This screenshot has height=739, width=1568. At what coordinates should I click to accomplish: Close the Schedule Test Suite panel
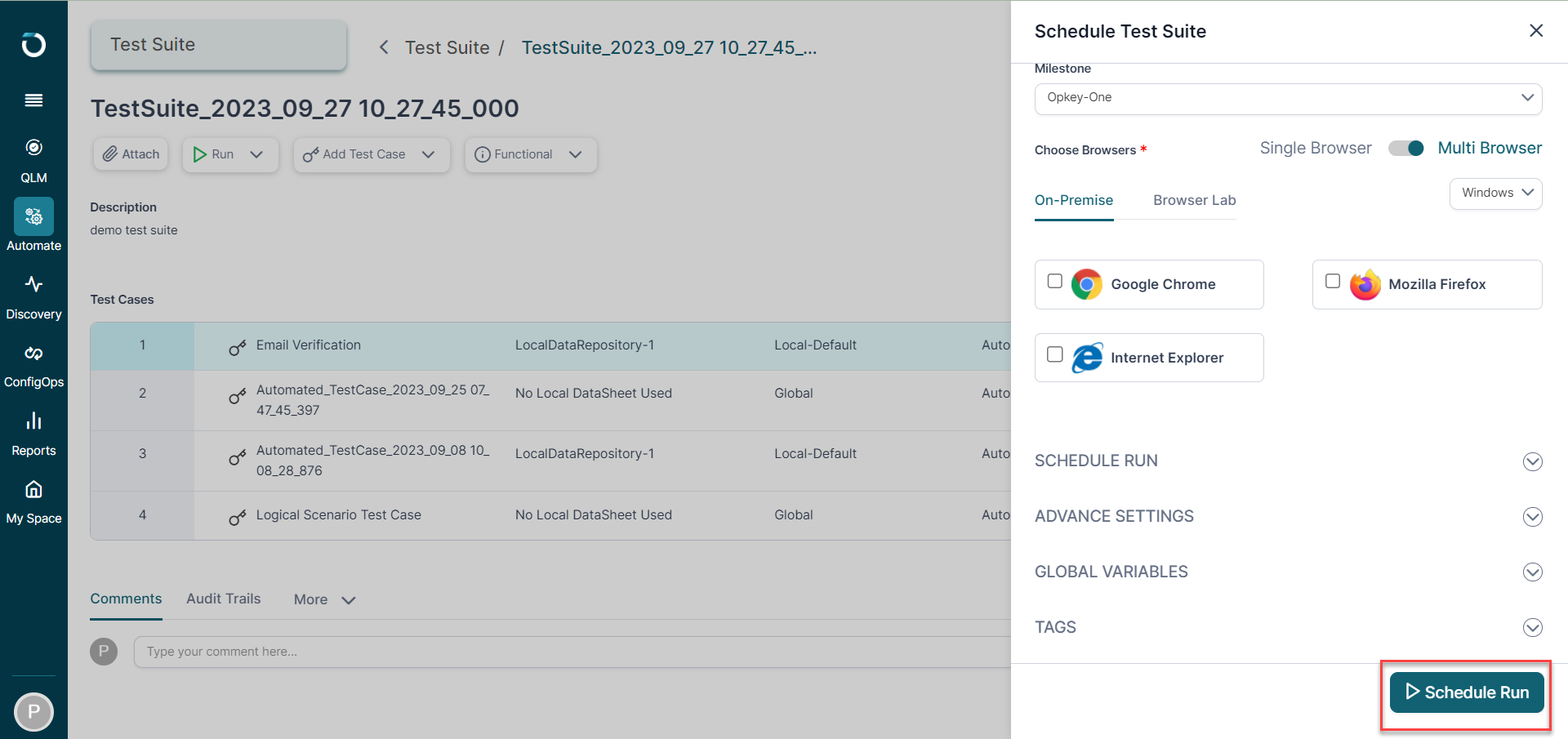coord(1536,30)
